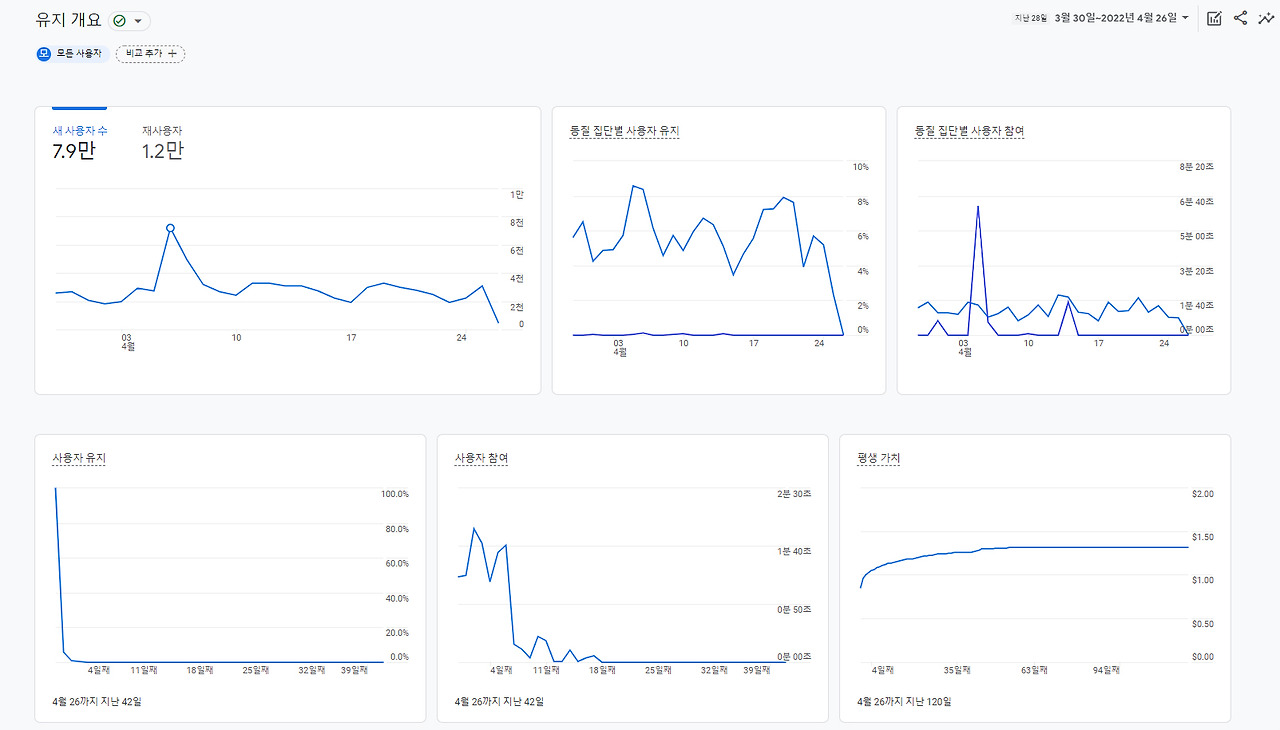Open the Insights sparkline icon
Image resolution: width=1280 pixels, height=730 pixels.
1265,18
